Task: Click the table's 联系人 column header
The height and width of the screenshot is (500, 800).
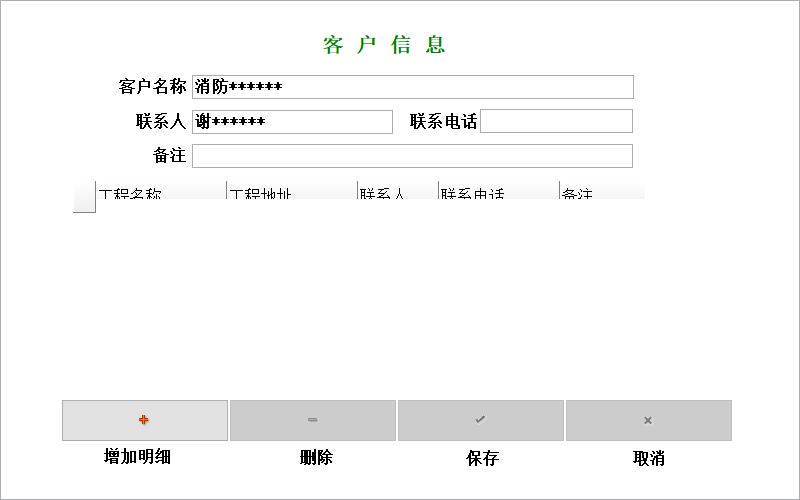Action: tap(398, 190)
